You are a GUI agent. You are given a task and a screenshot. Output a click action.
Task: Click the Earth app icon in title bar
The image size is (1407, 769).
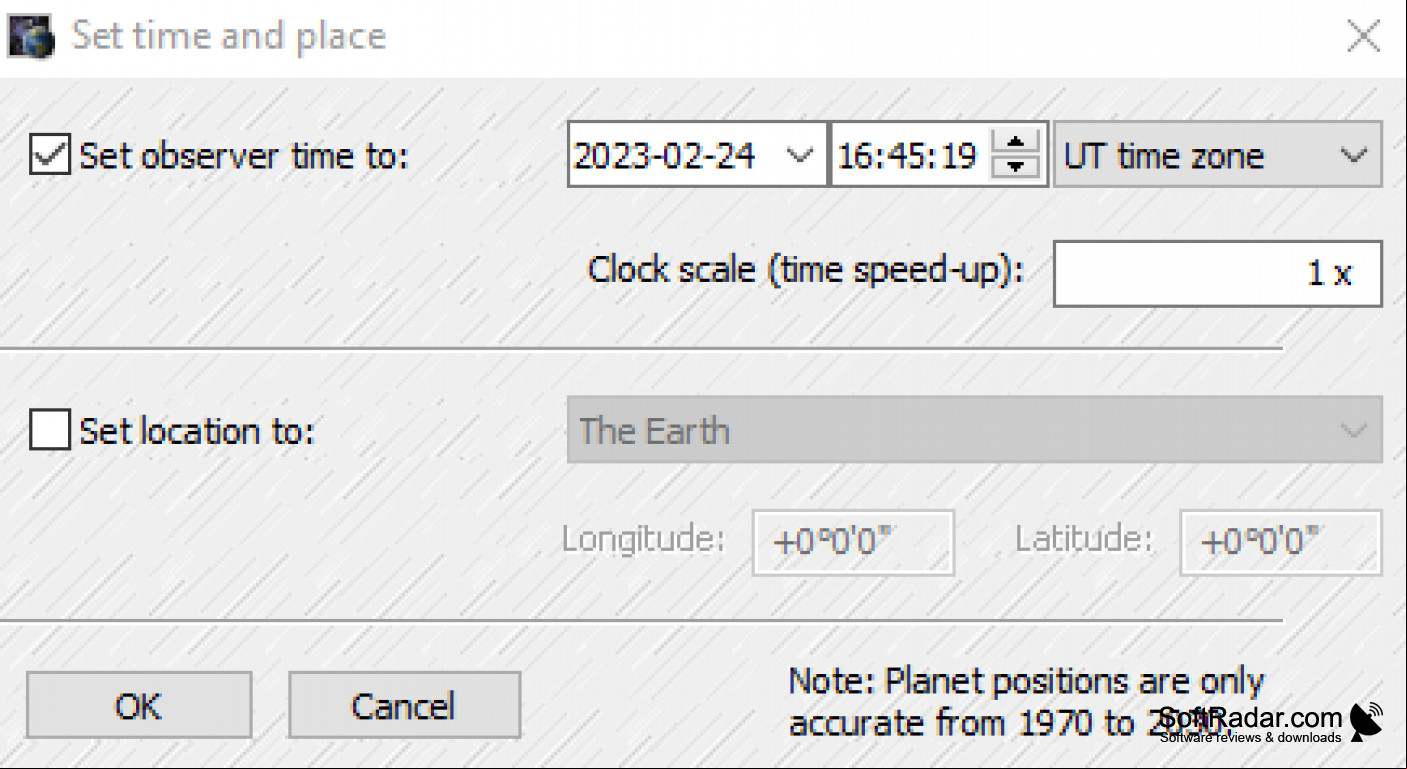point(31,37)
